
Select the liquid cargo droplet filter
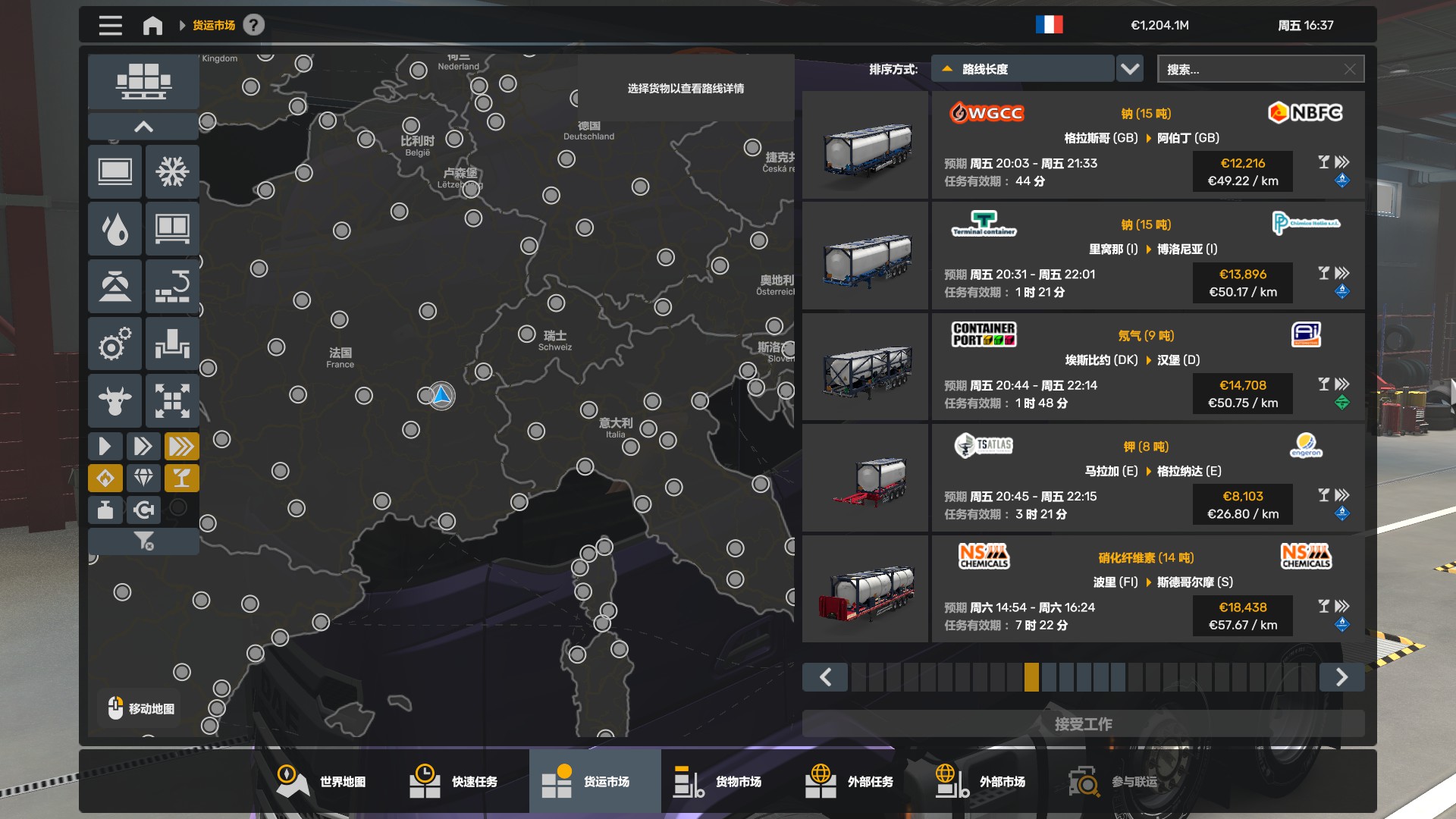pos(115,229)
